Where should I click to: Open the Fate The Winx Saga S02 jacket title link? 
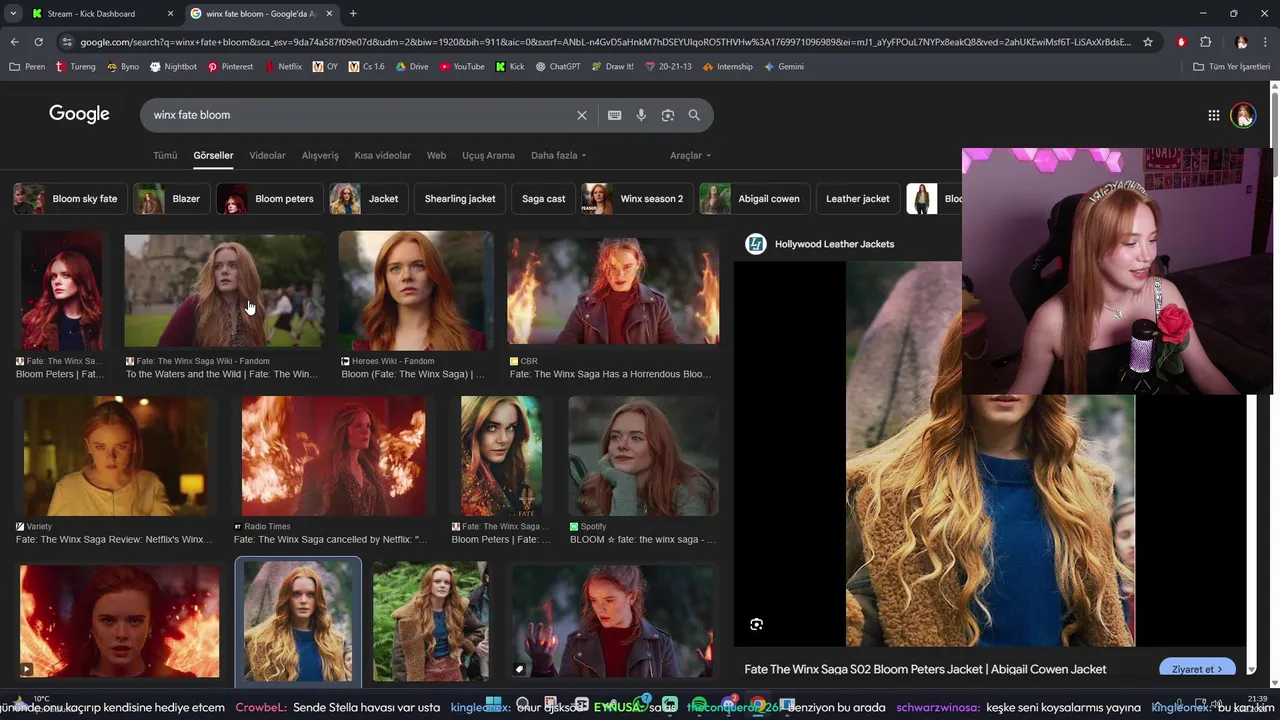click(925, 669)
